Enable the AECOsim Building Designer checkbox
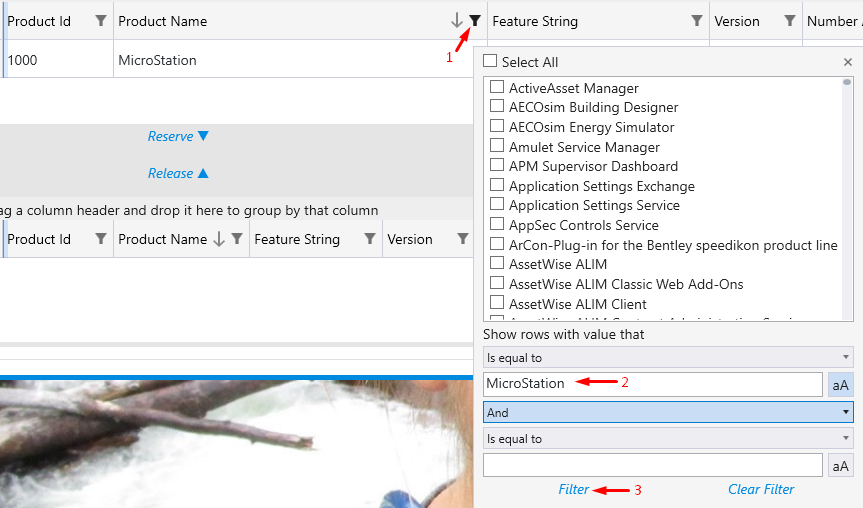Viewport: 863px width, 508px height. point(497,107)
